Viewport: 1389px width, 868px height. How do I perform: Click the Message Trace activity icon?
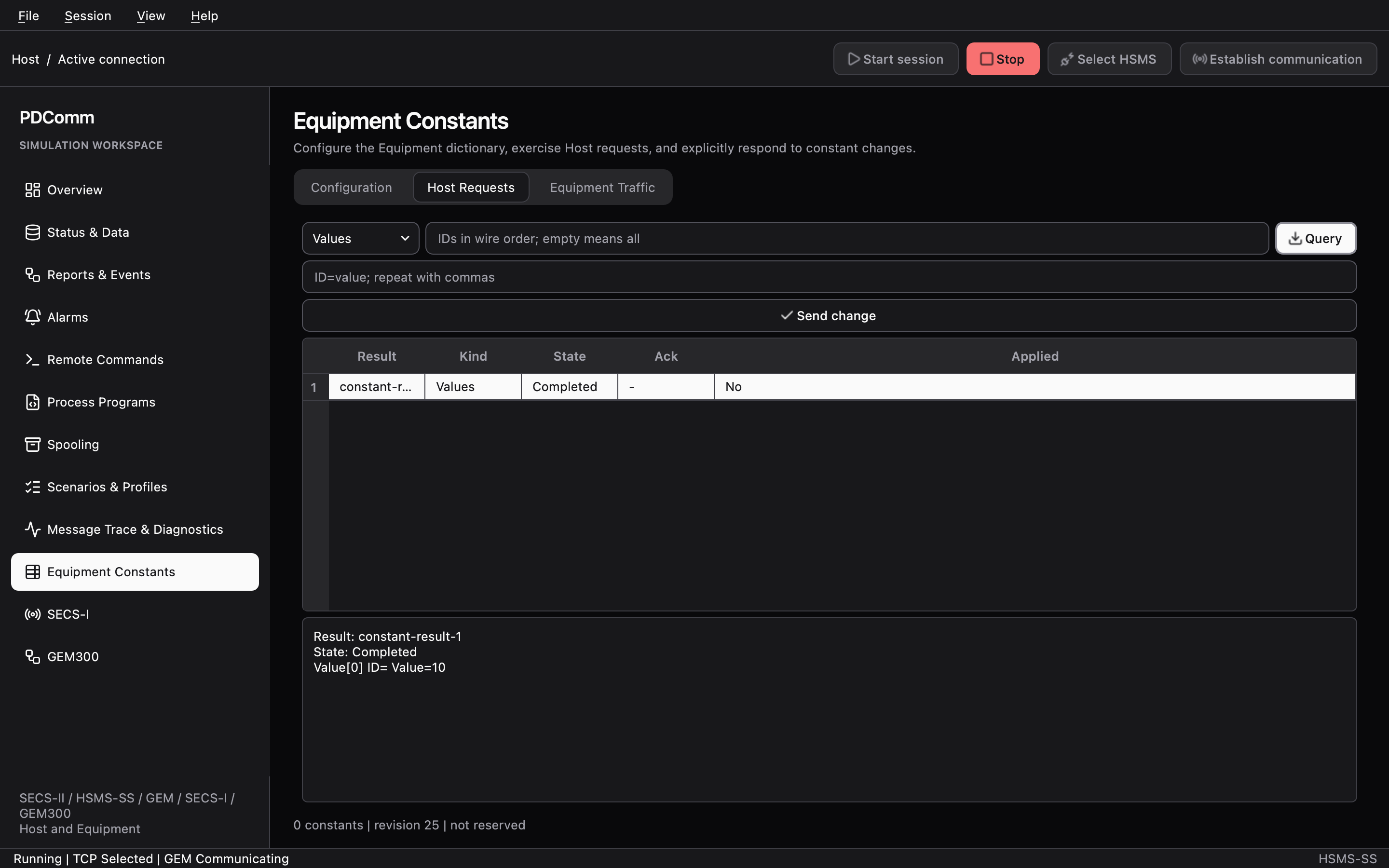[x=33, y=530]
